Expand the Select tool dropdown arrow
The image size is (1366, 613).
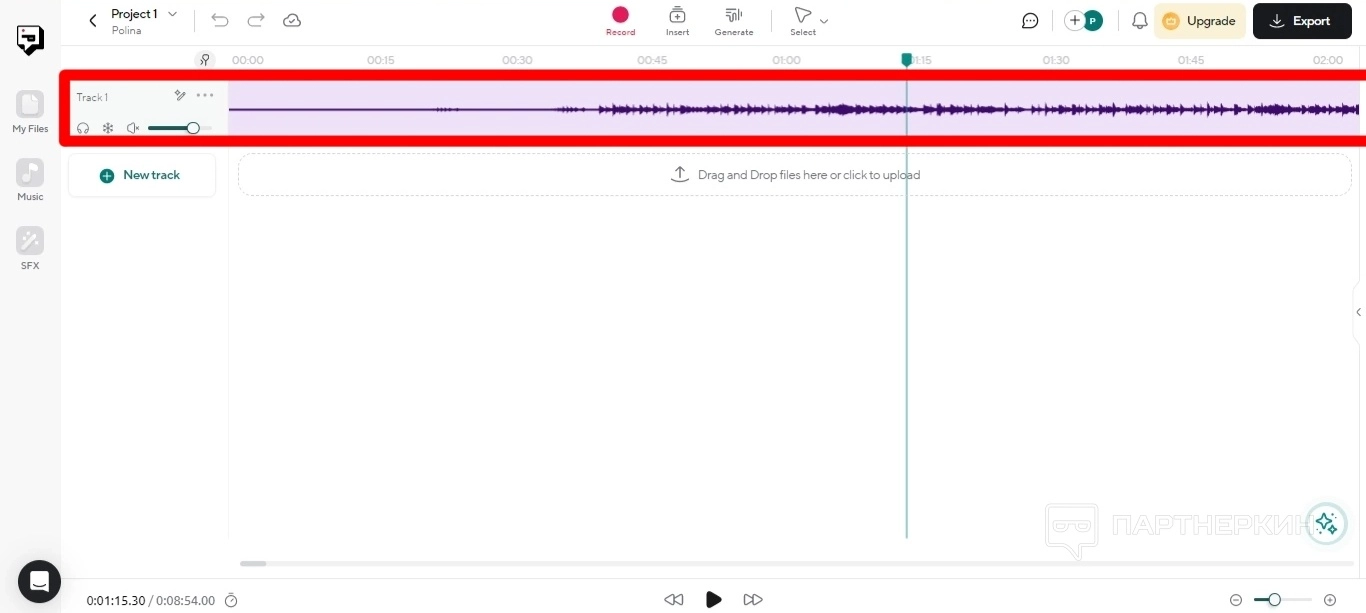[x=824, y=21]
